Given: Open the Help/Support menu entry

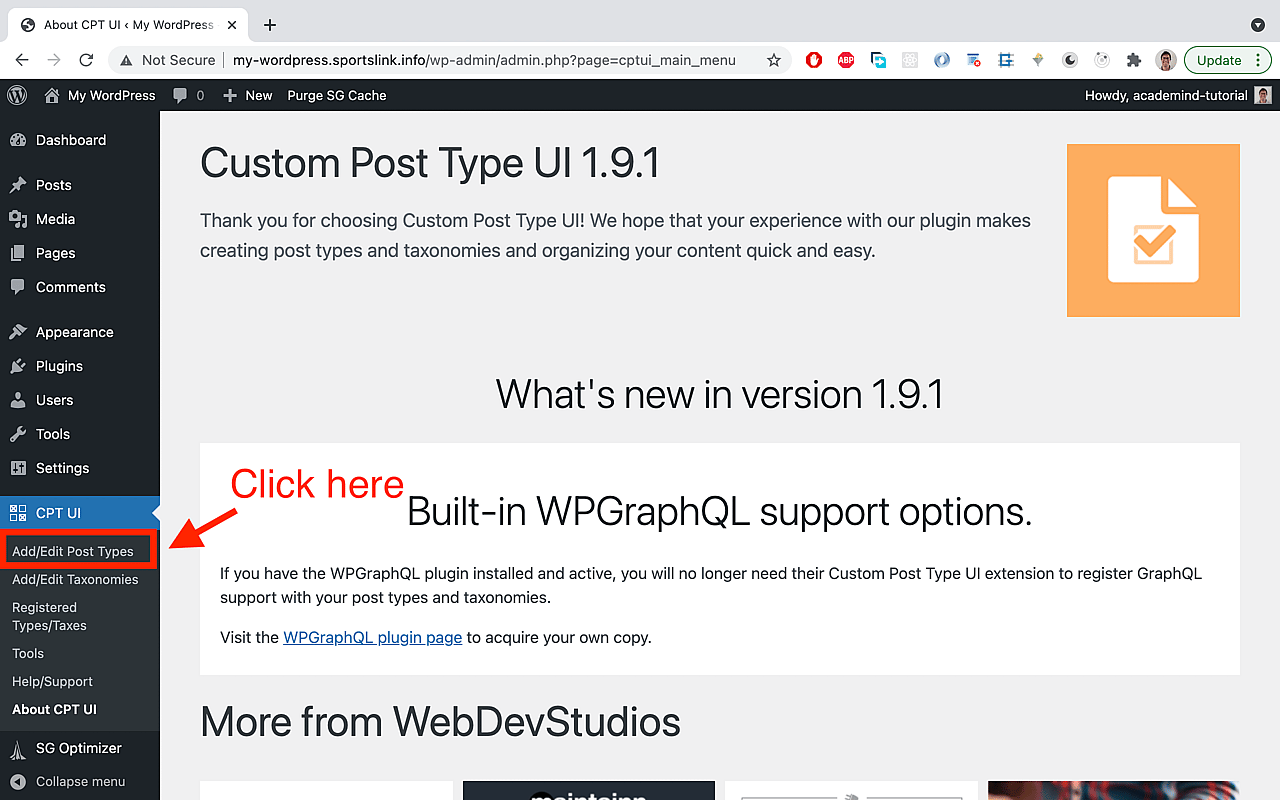Looking at the screenshot, I should (x=51, y=681).
